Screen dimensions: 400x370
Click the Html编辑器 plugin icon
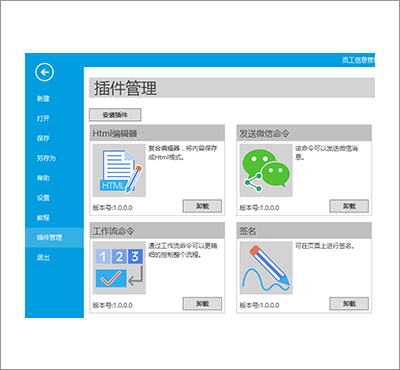pos(119,170)
